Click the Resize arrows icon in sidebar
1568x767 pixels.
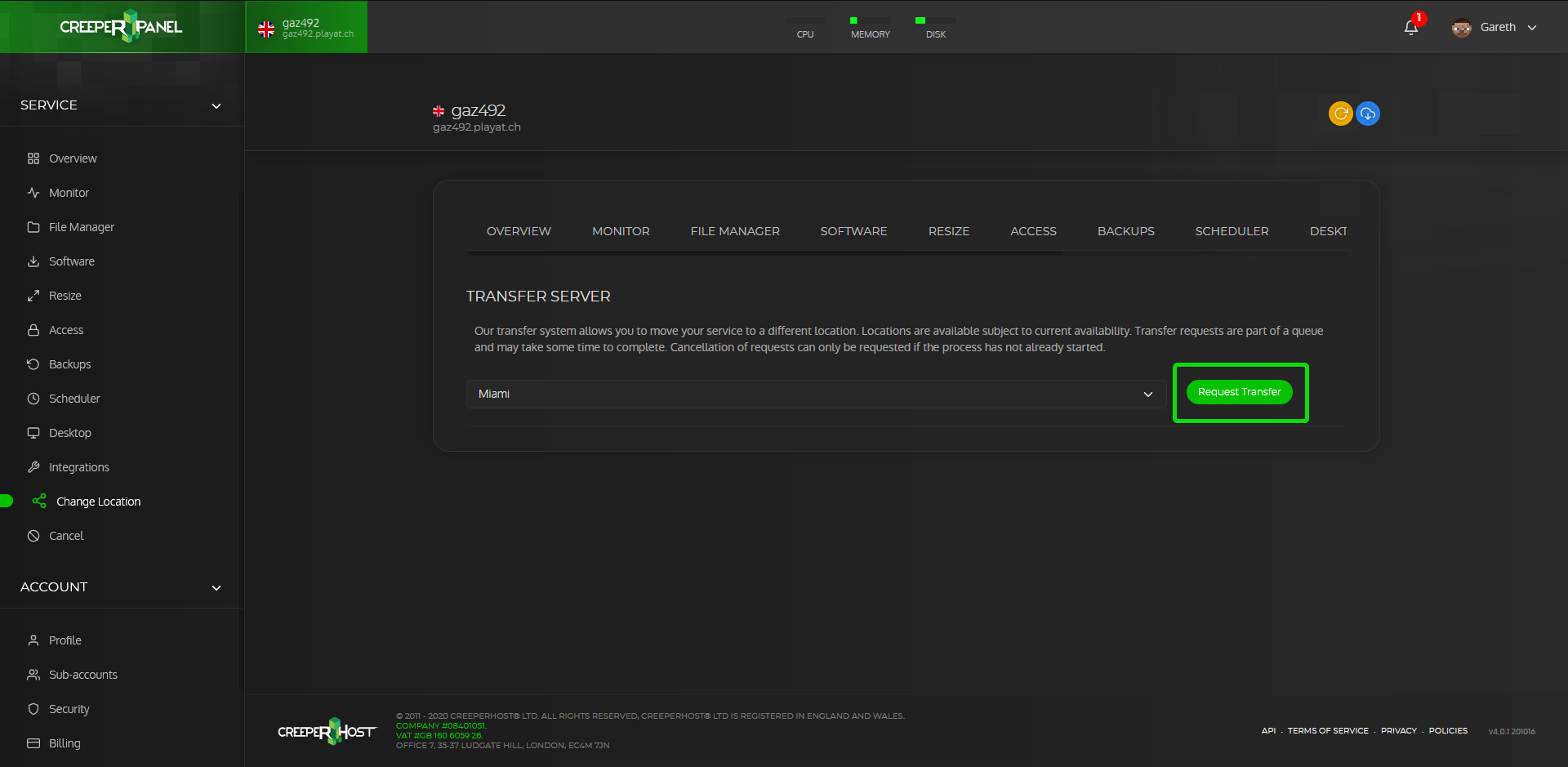(x=33, y=296)
